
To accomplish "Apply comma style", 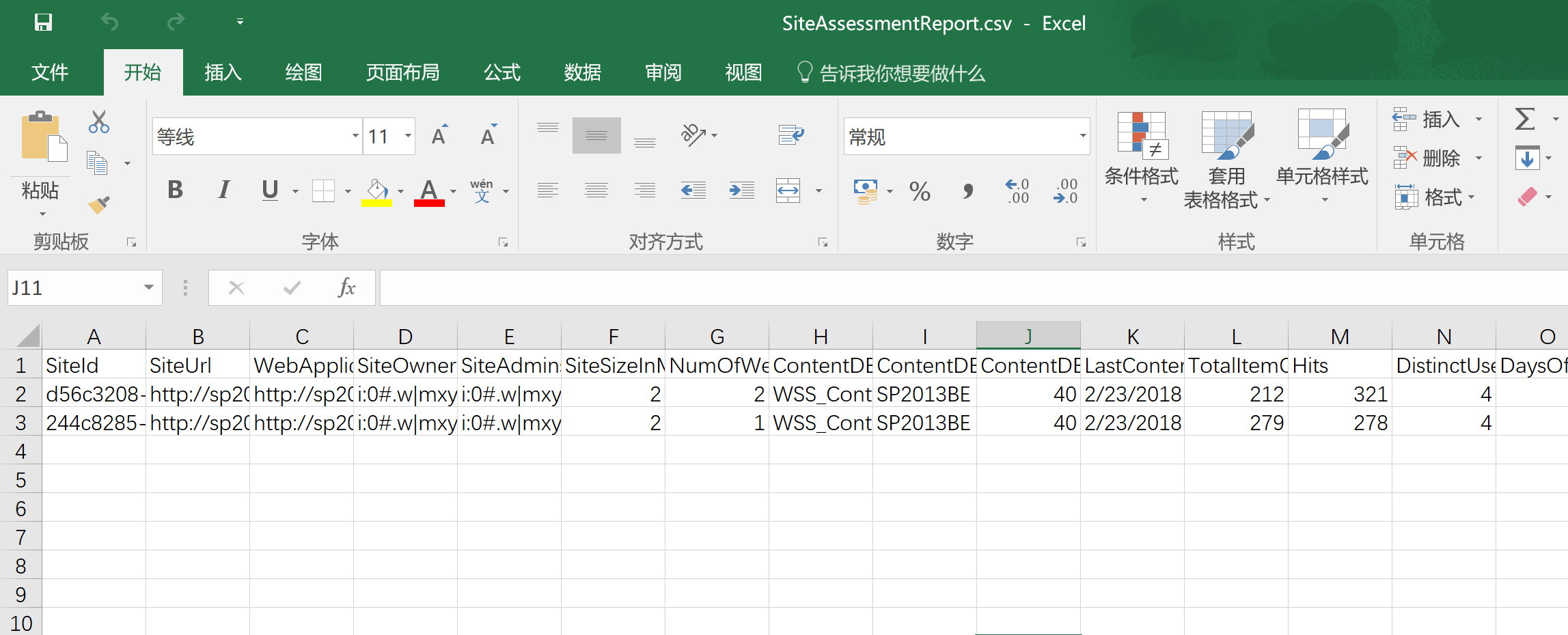I will [x=968, y=191].
